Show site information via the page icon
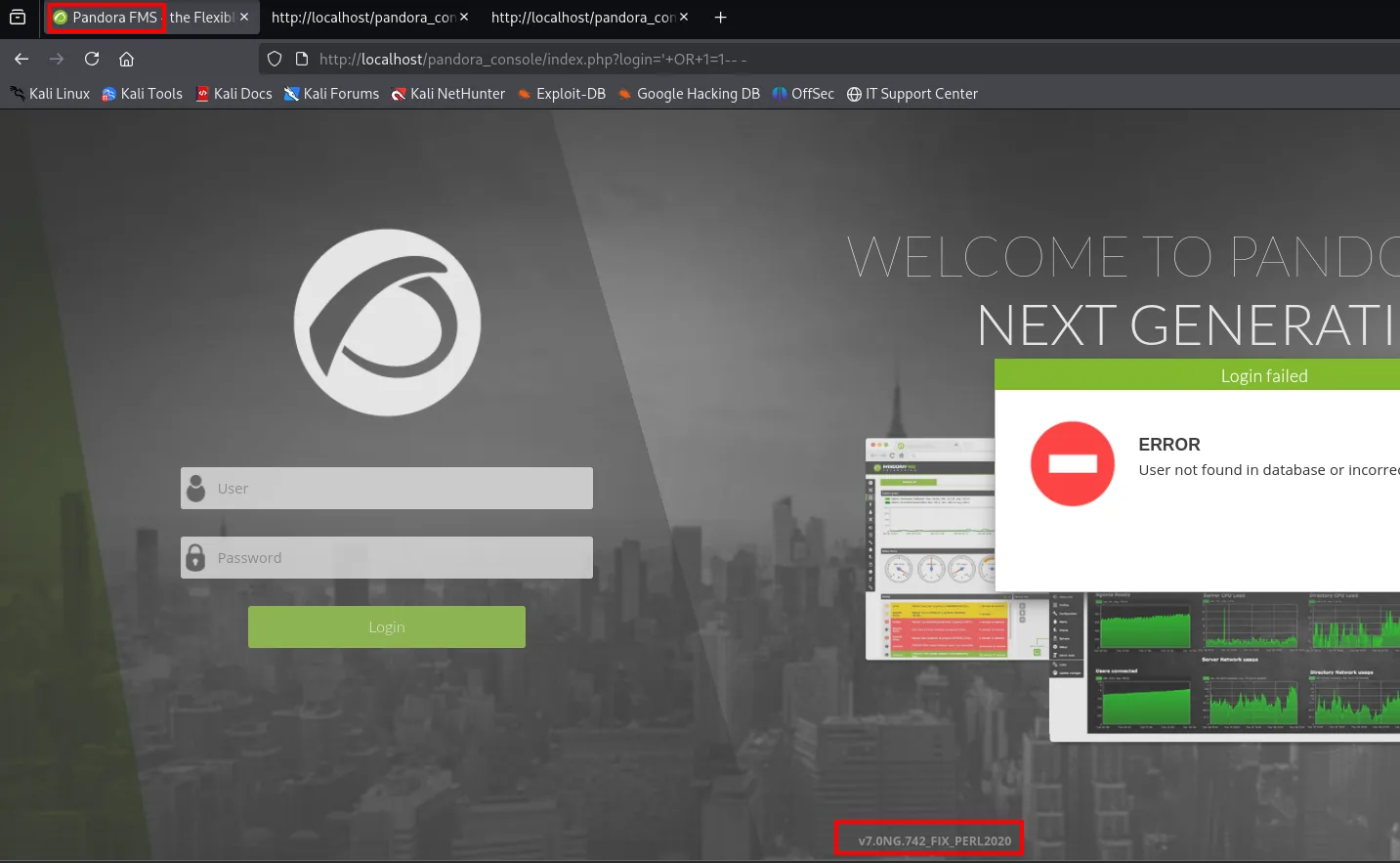Screen dimensions: 1400x863 (302, 59)
